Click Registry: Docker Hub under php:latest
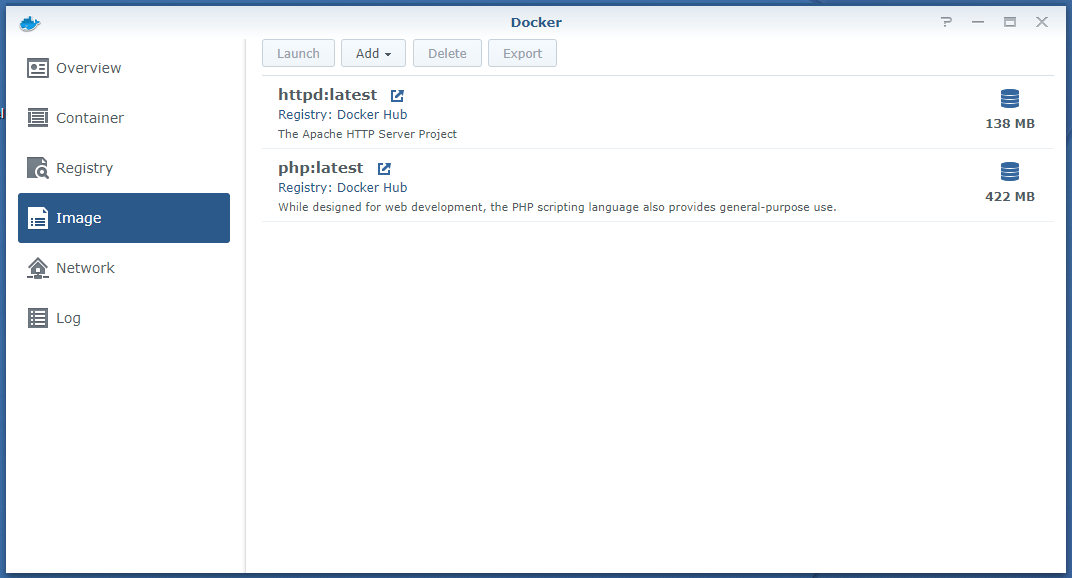1072x578 pixels. click(343, 187)
